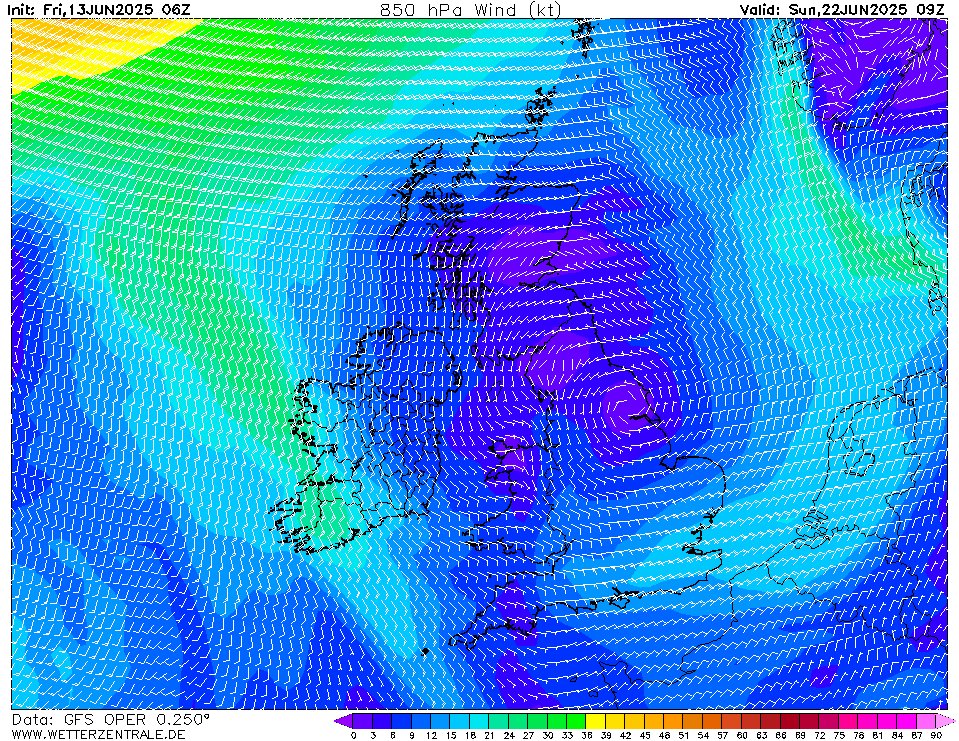
Task: Click the purple swatch between 0 and 3
Action: [x=363, y=721]
